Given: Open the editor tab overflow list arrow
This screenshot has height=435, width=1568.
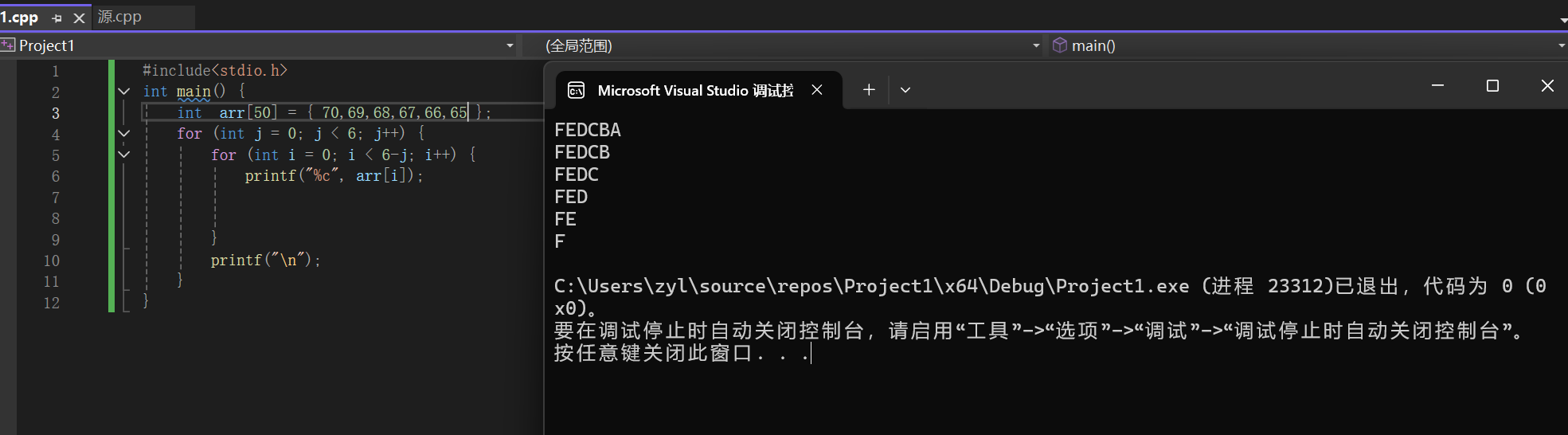Looking at the screenshot, I should pos(1562,19).
